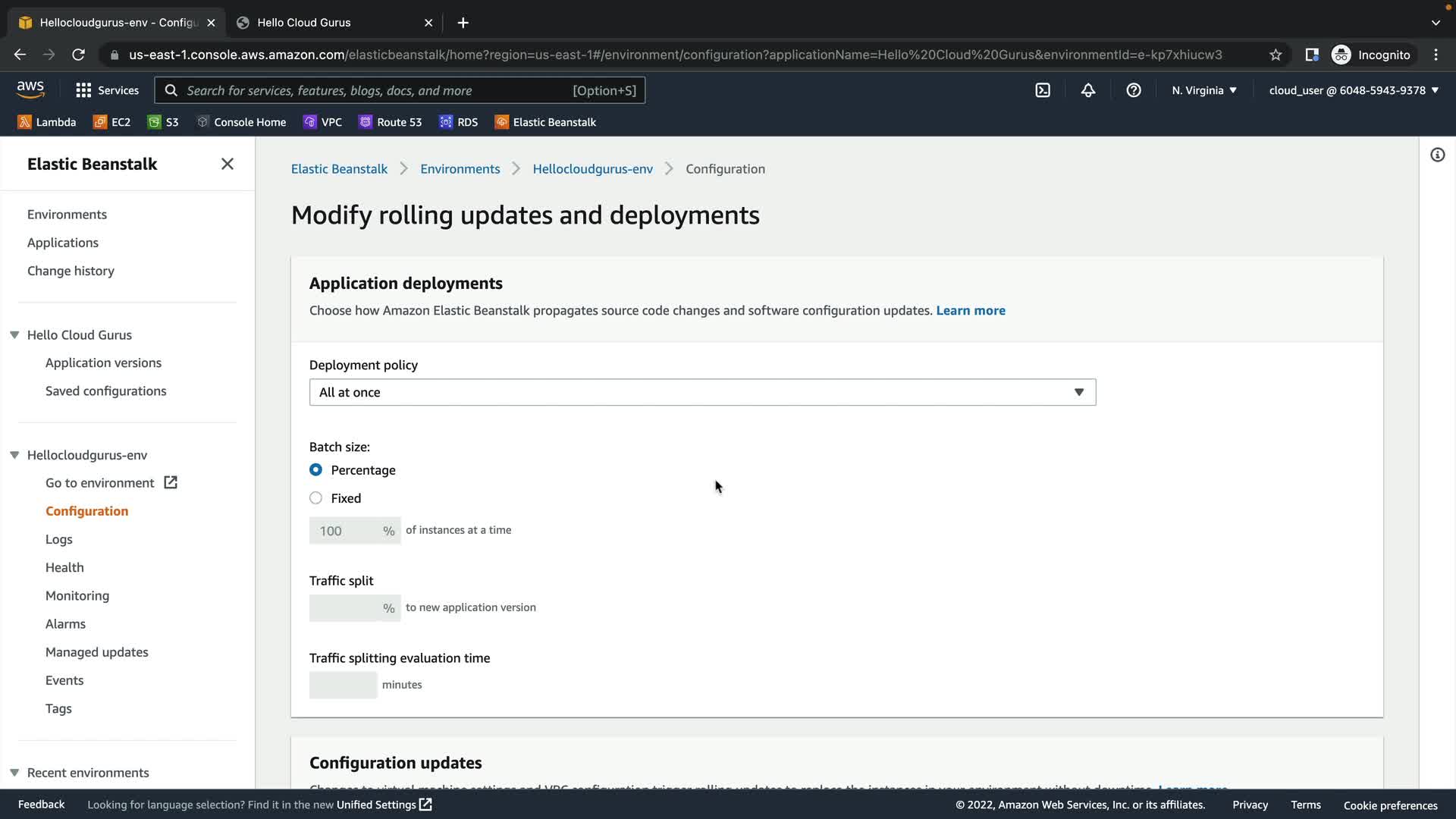Open Managed updates in the sidebar

96,652
